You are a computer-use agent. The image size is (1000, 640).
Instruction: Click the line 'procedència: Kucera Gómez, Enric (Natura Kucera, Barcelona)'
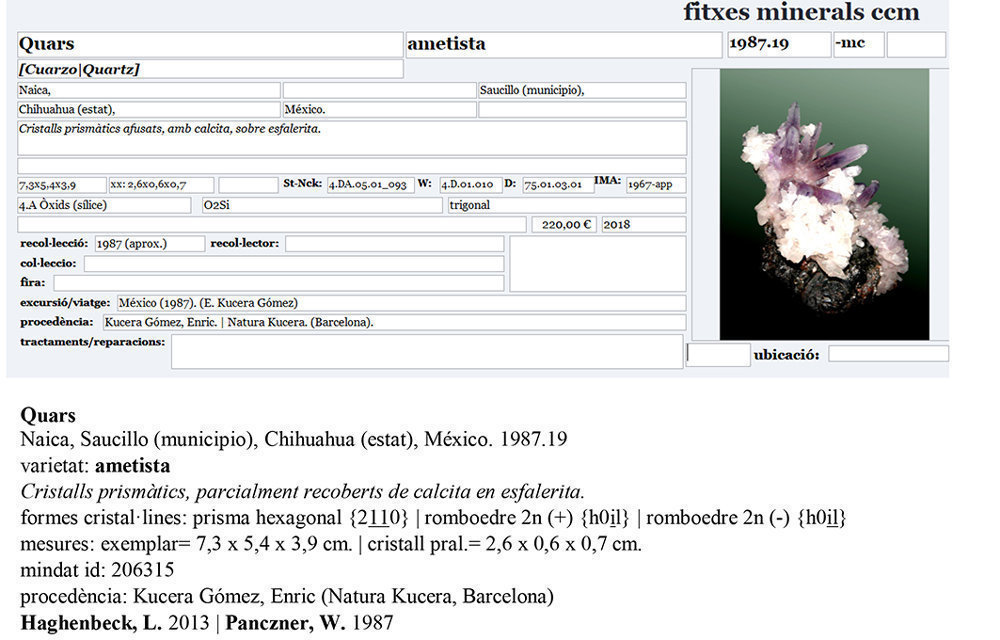point(287,597)
